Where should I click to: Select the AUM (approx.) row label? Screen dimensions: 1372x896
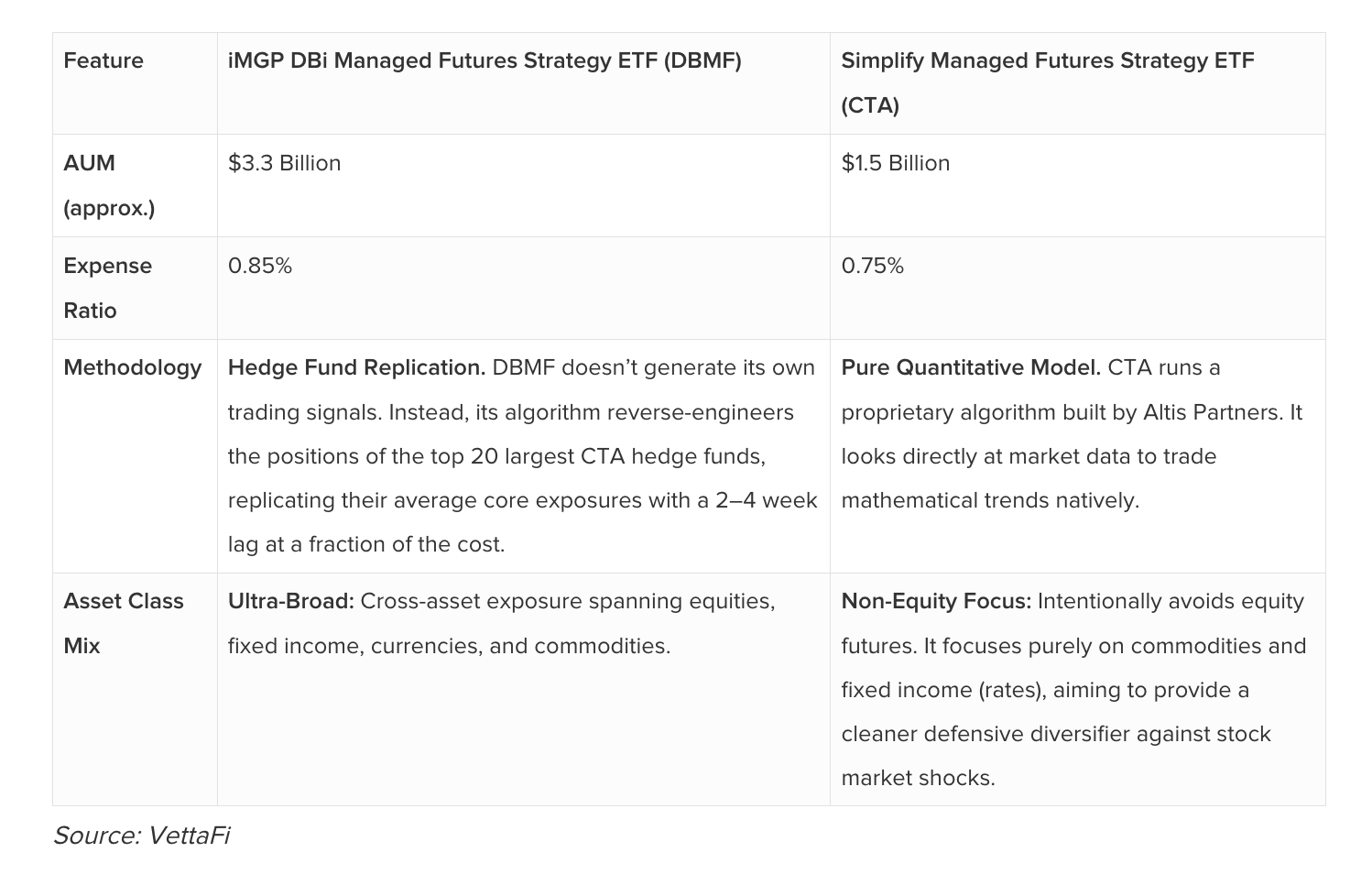click(109, 185)
